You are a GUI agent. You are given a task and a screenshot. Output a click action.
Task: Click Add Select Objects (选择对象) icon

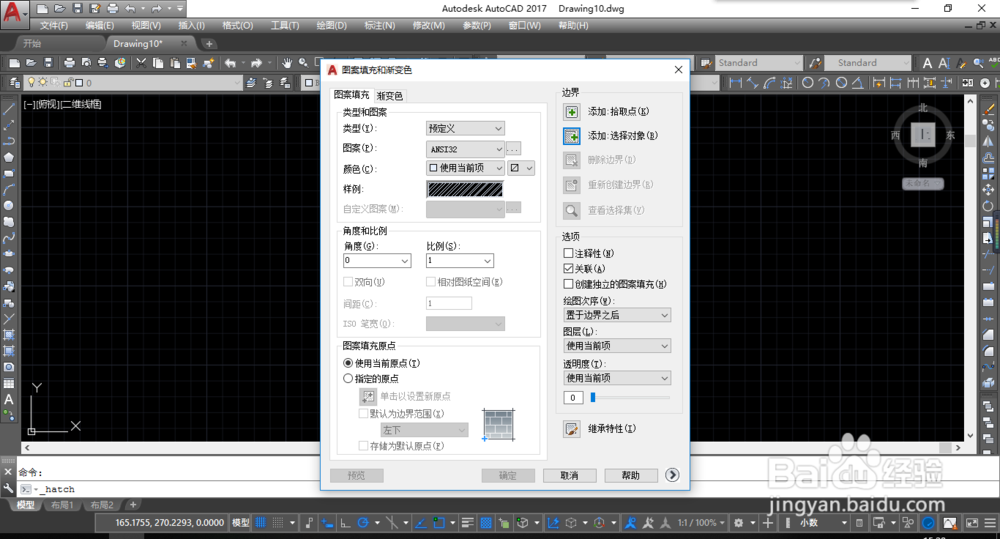571,136
